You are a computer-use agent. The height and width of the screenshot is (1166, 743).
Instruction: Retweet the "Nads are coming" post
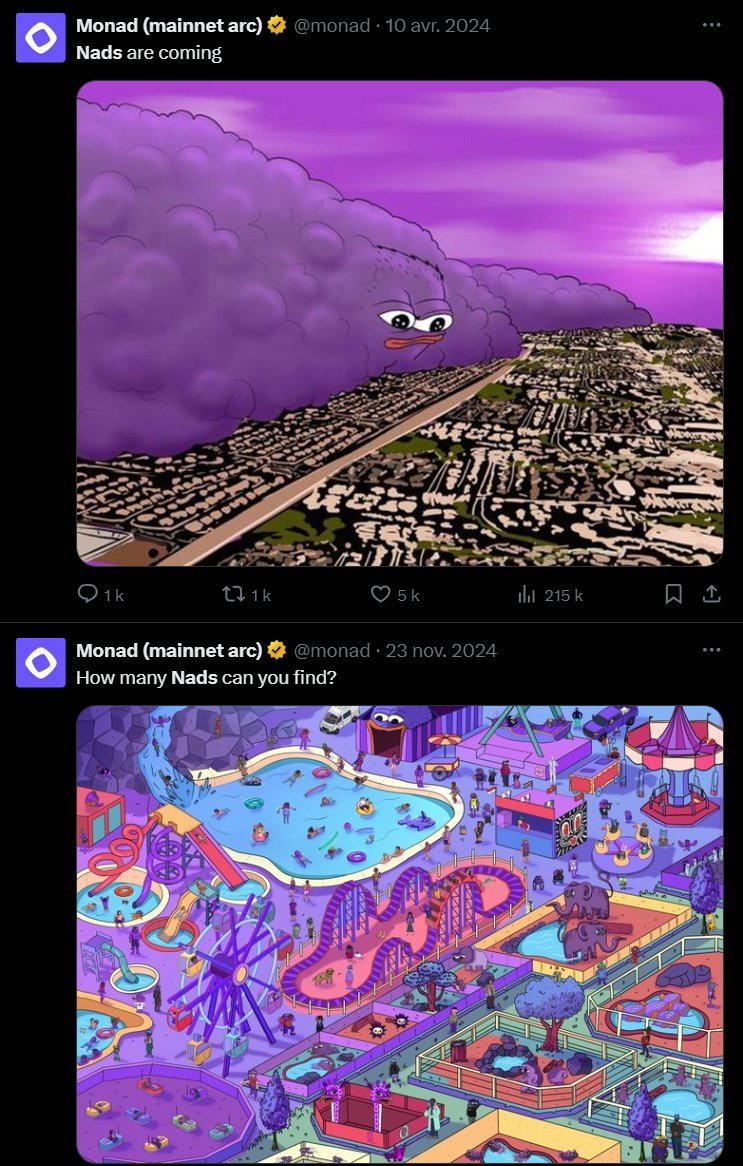pyautogui.click(x=233, y=593)
